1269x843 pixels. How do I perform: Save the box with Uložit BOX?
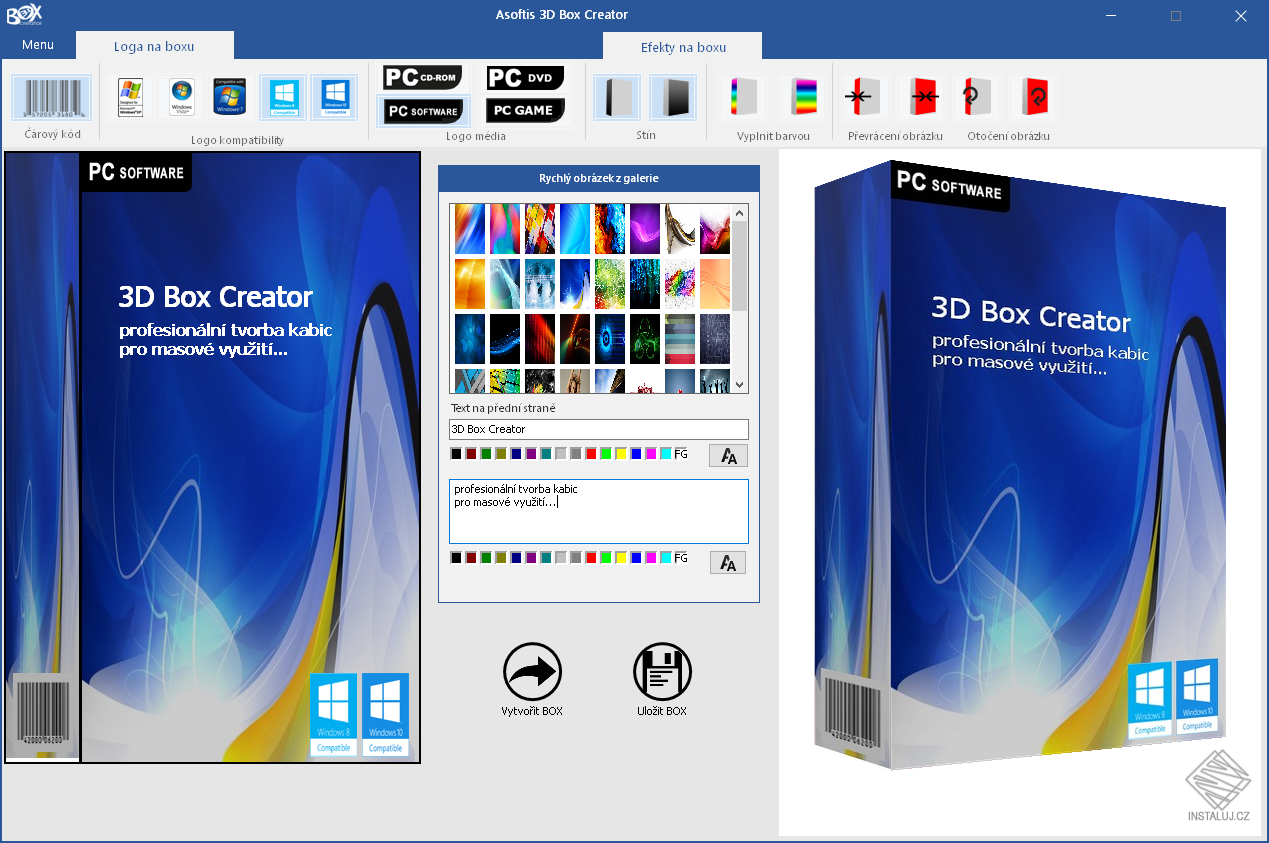[x=662, y=671]
